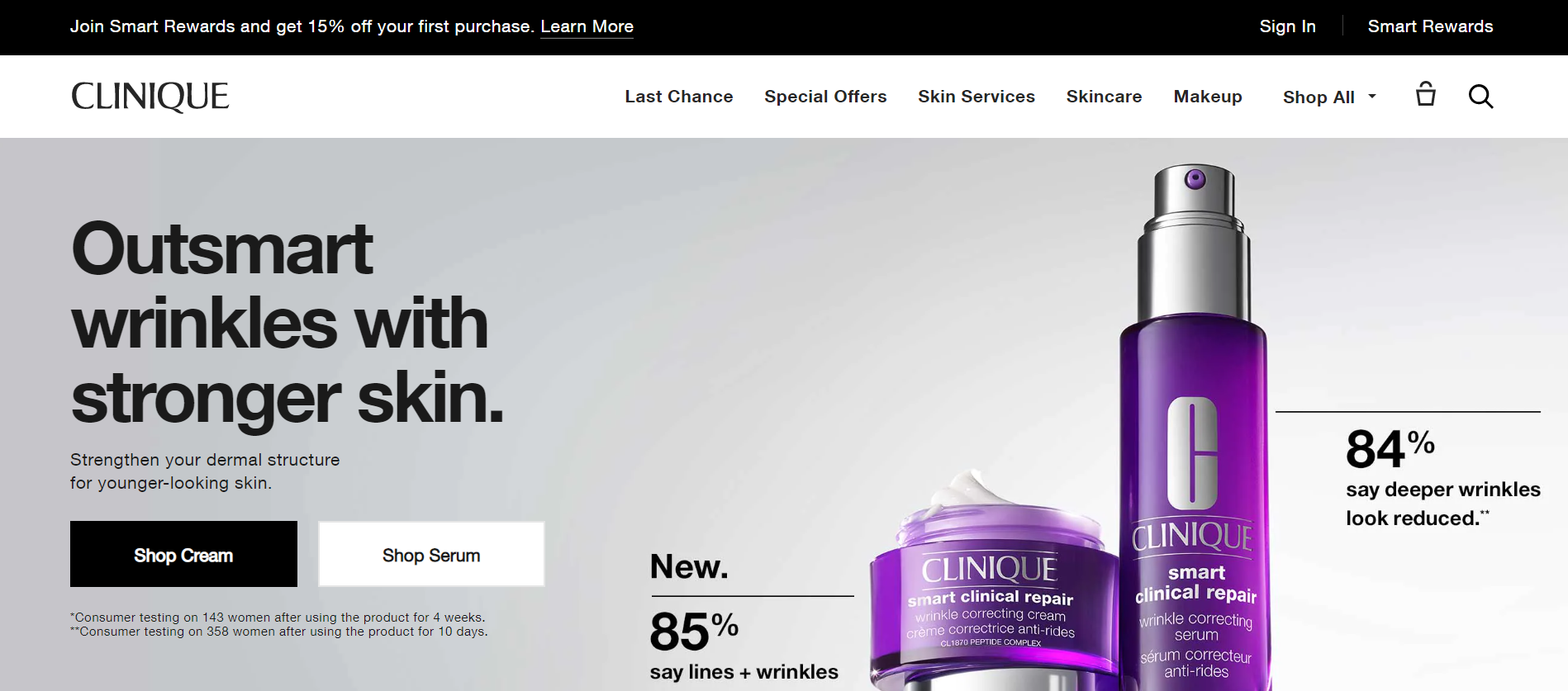Select the Skincare menu item

pyautogui.click(x=1104, y=97)
